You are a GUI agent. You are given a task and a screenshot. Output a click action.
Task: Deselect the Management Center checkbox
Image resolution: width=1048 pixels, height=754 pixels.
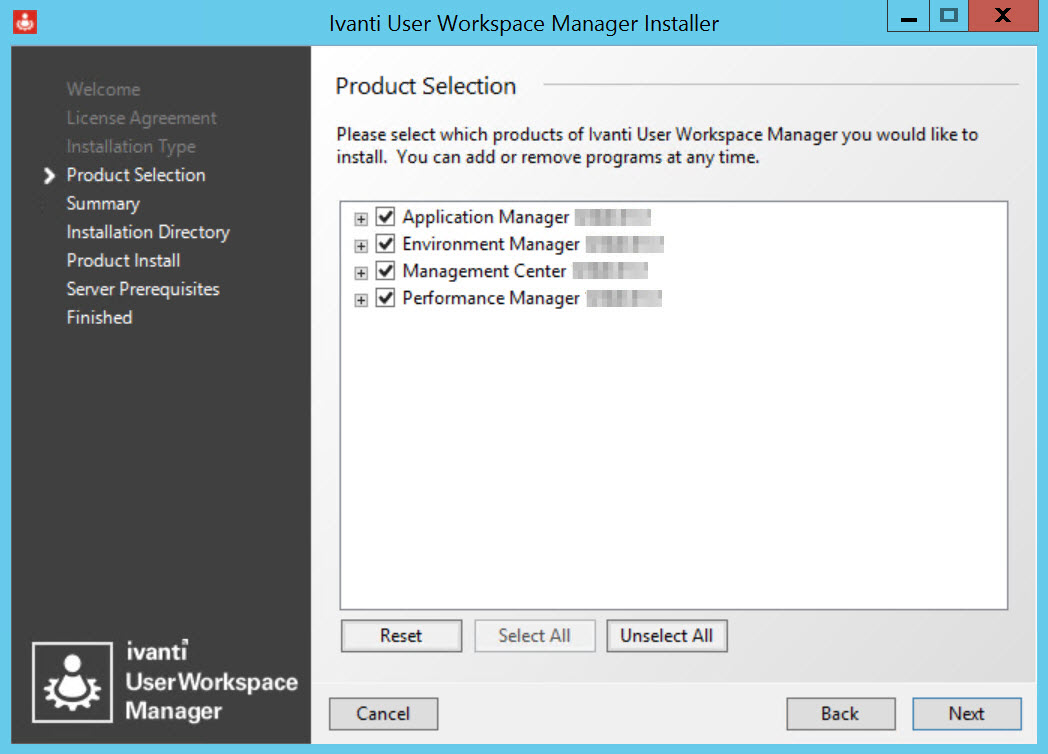click(x=385, y=272)
